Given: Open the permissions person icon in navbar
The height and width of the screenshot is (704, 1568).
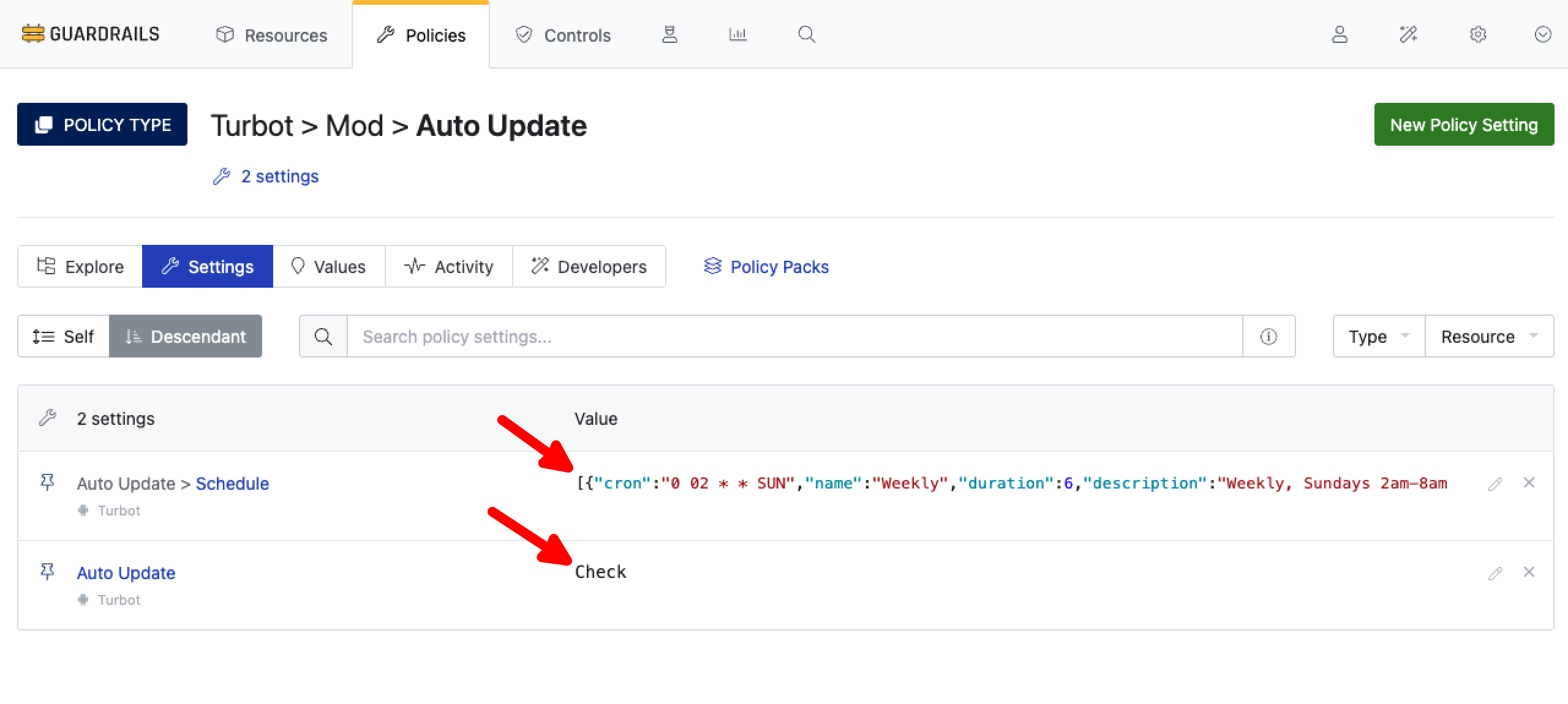Looking at the screenshot, I should coord(669,34).
